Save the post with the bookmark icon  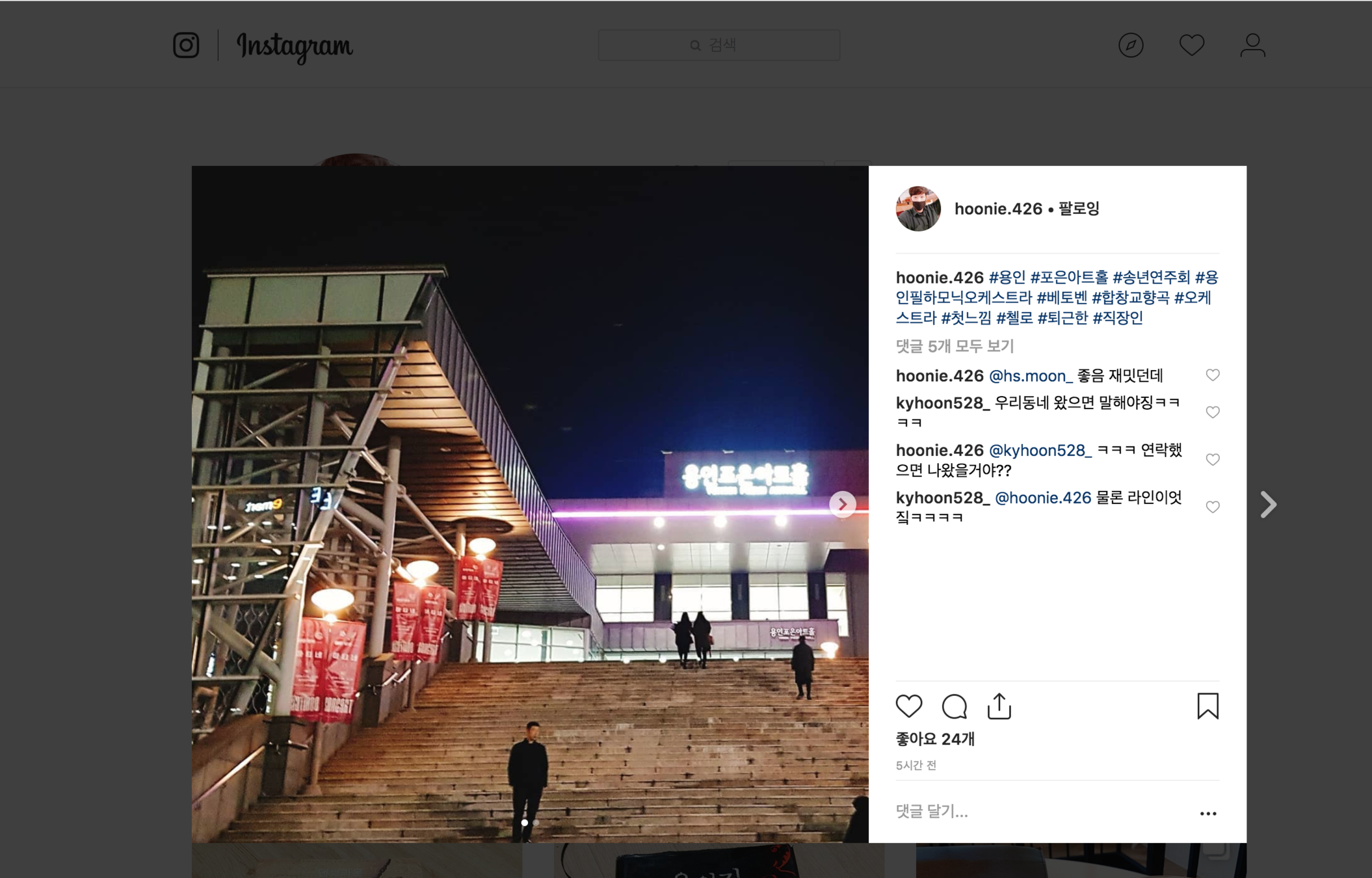(x=1207, y=706)
